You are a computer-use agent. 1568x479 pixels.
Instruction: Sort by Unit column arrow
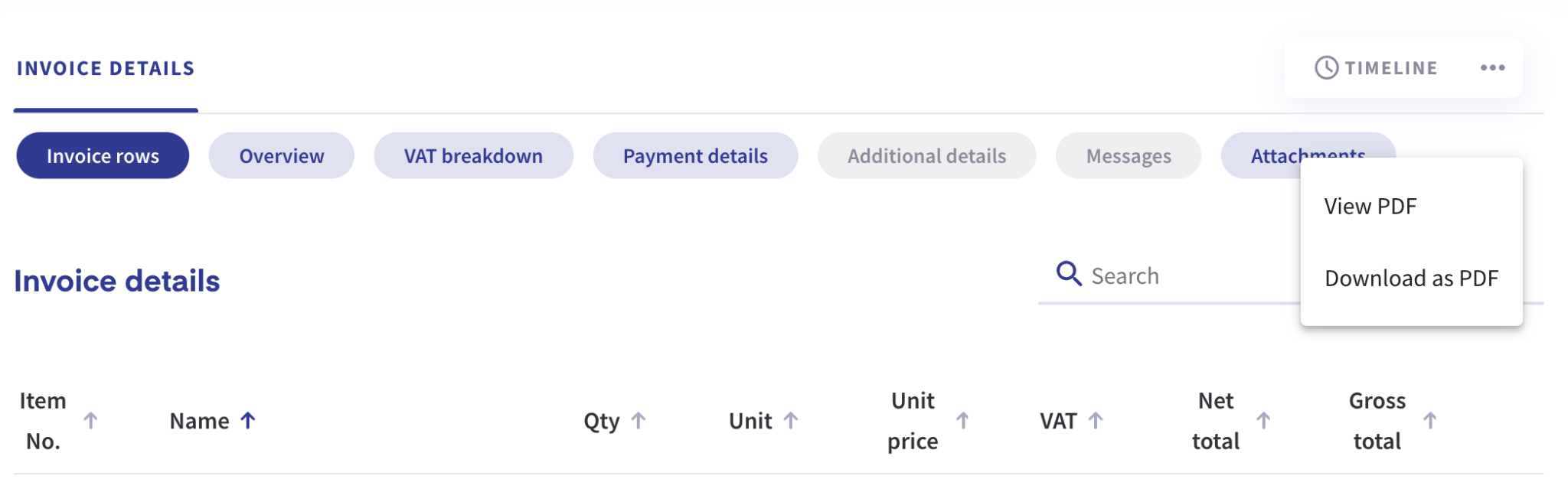click(792, 420)
